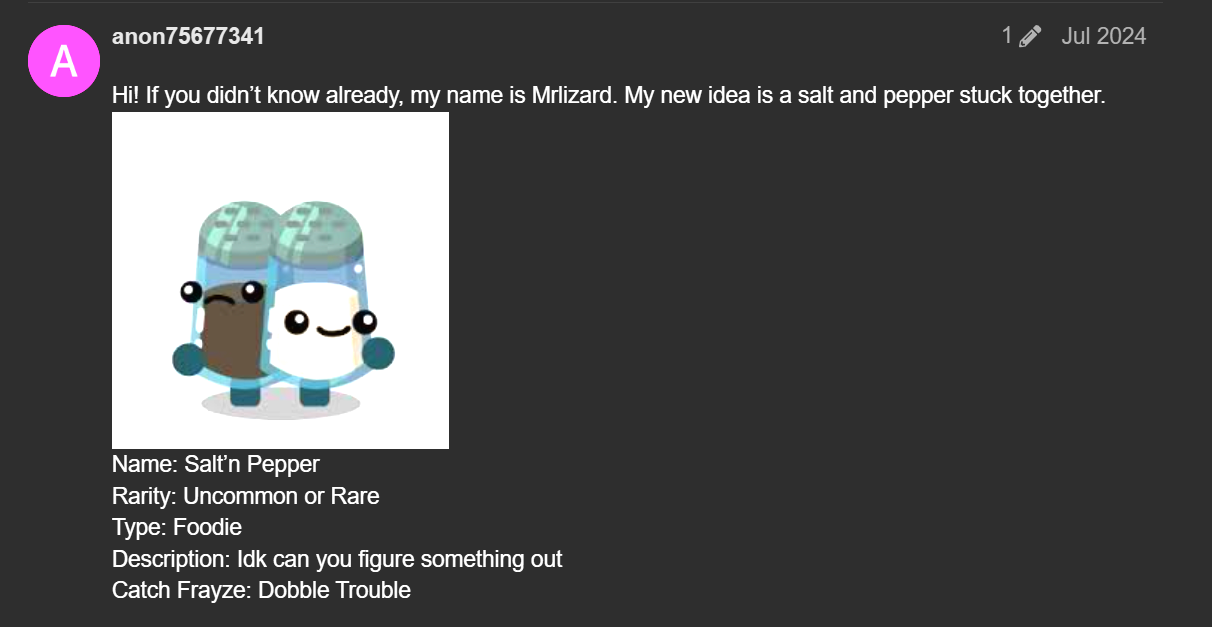Click the "Description: Idk can you figure" line
1212x627 pixels.
point(337,559)
